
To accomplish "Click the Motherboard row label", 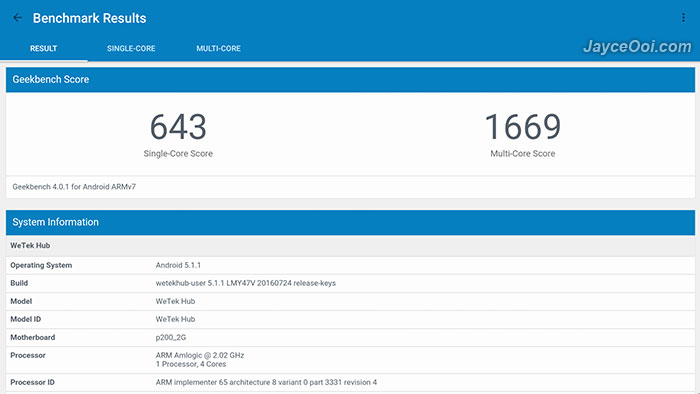I will [33, 337].
